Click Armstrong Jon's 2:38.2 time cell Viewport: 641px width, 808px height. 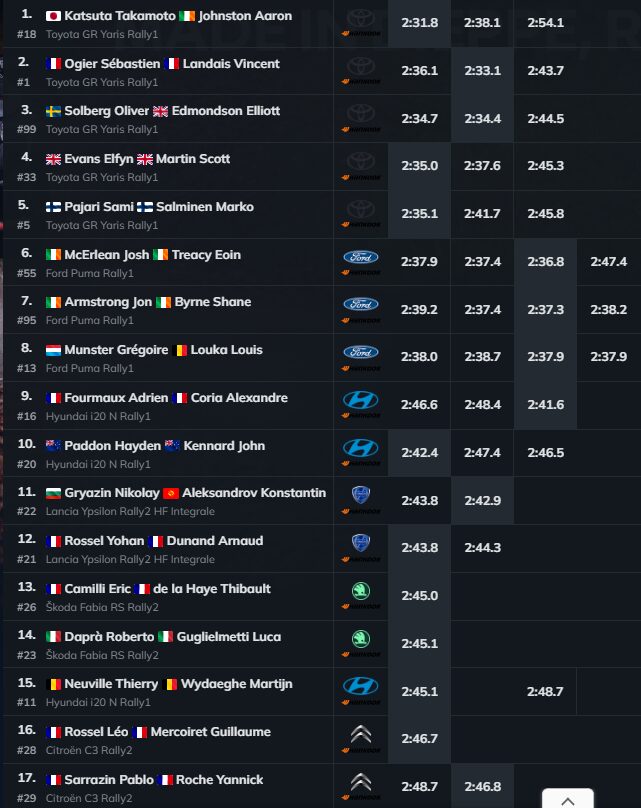point(608,310)
